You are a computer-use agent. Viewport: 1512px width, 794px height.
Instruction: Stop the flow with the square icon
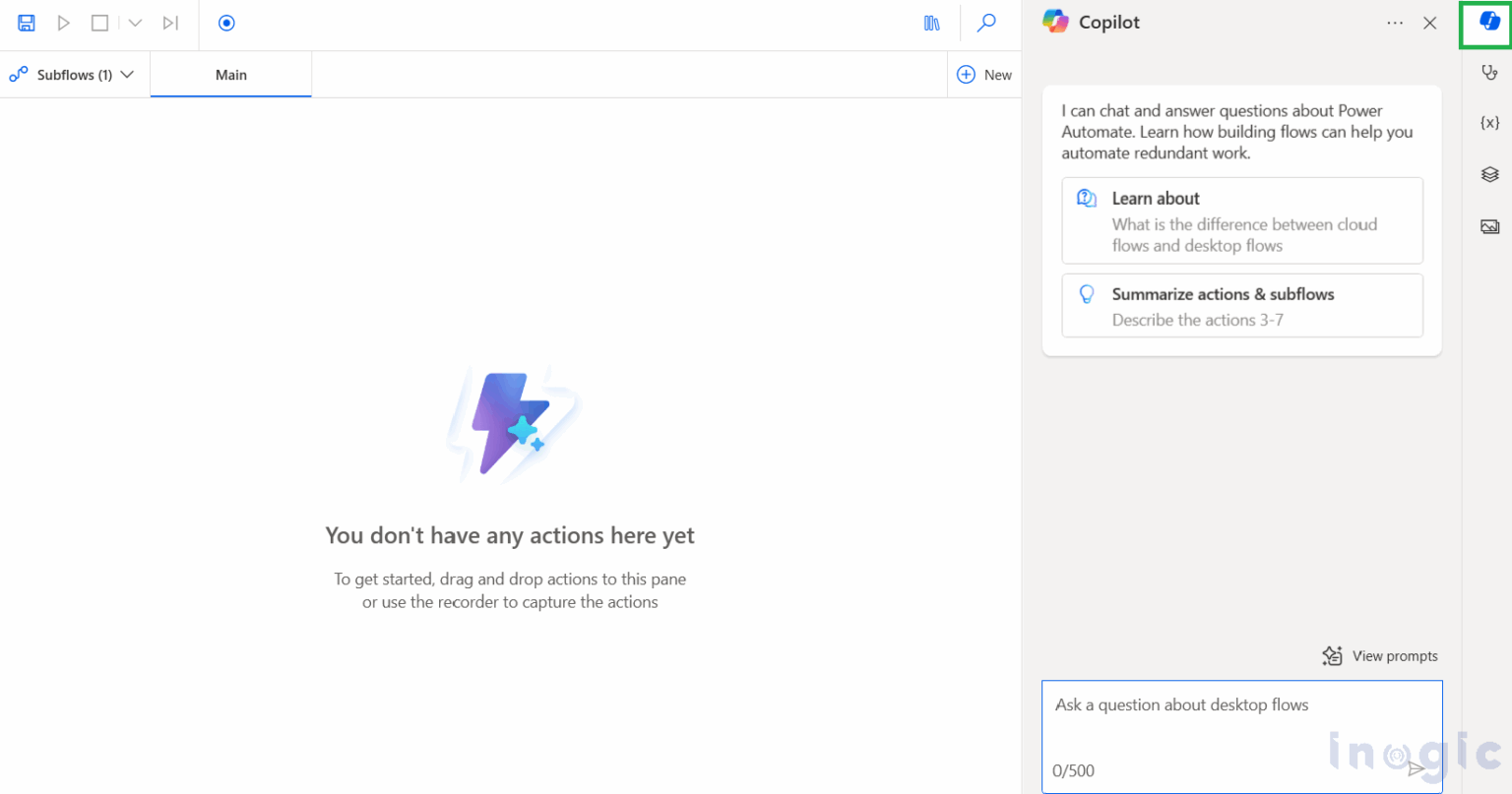pos(99,23)
